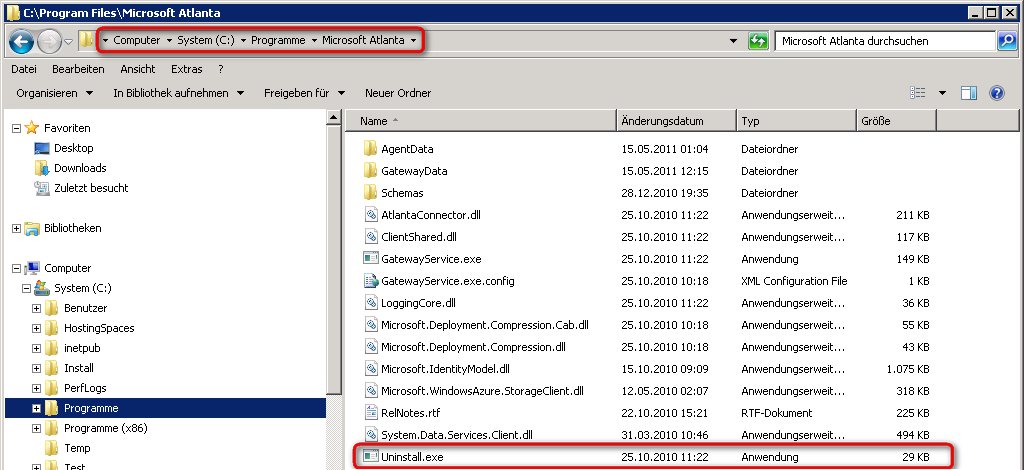Expand the Benutzer folder in tree
The height and width of the screenshot is (470, 1024).
[x=37, y=308]
